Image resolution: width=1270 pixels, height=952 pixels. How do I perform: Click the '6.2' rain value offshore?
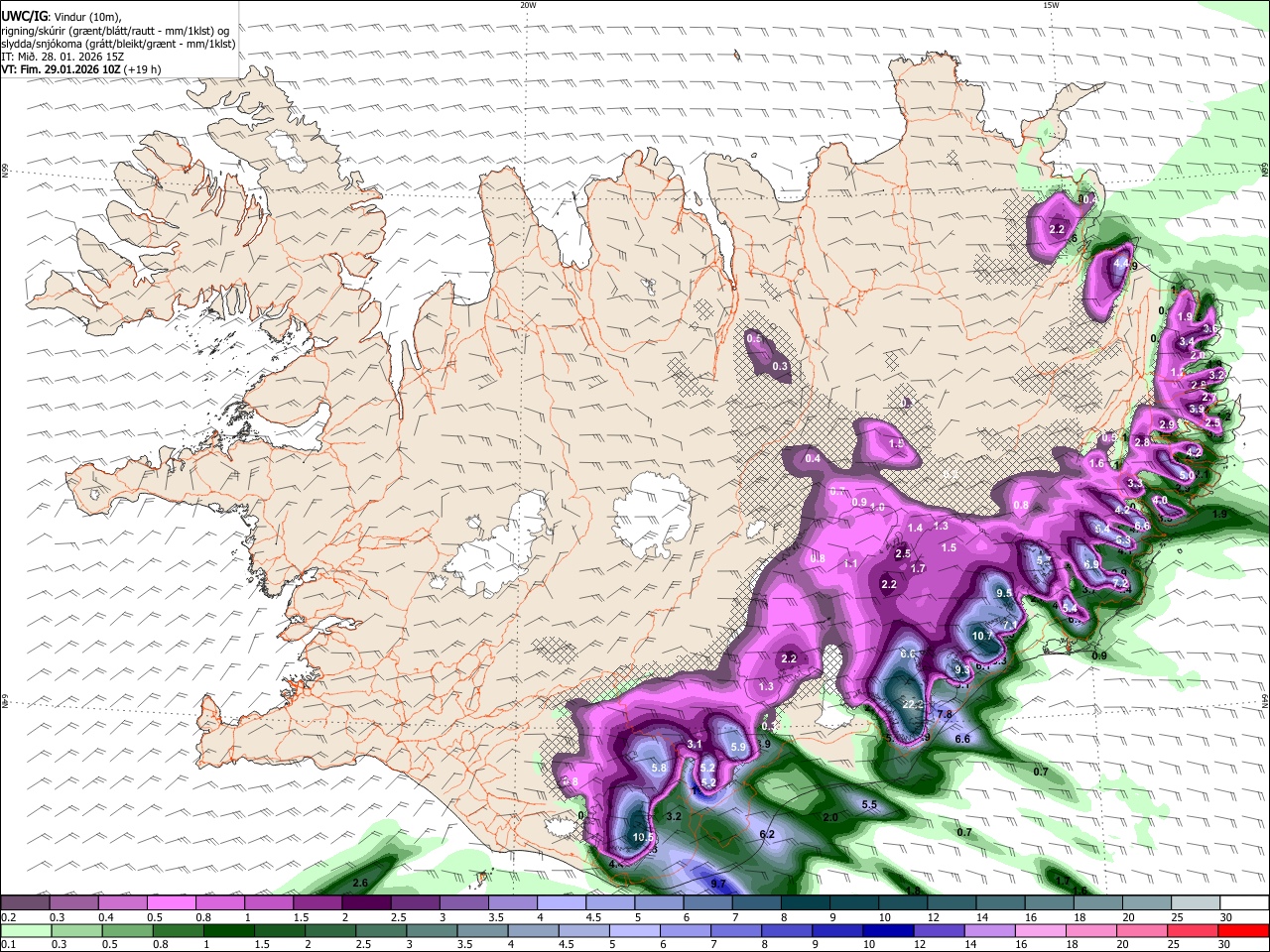(x=766, y=834)
